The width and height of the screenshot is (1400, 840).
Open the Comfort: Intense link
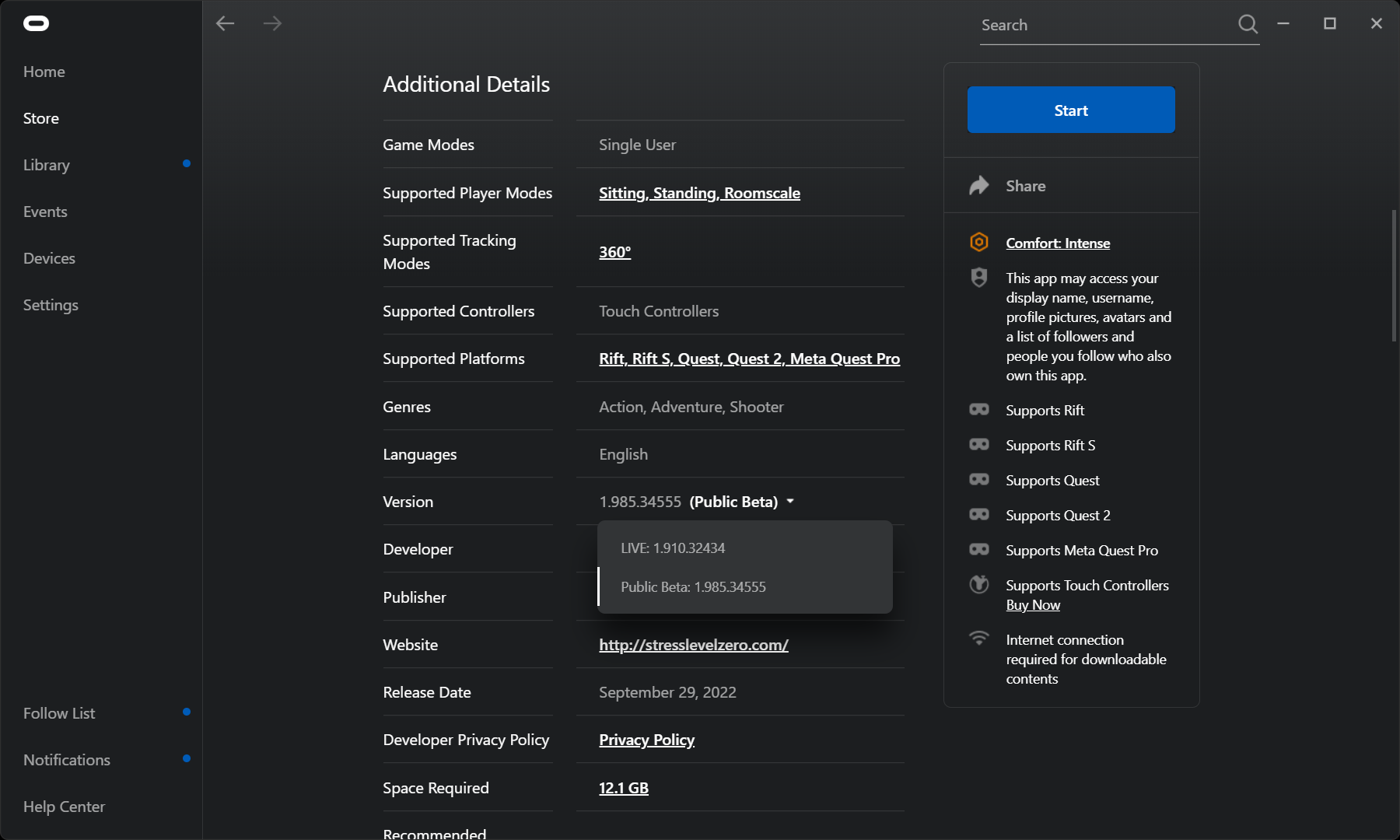coord(1058,243)
